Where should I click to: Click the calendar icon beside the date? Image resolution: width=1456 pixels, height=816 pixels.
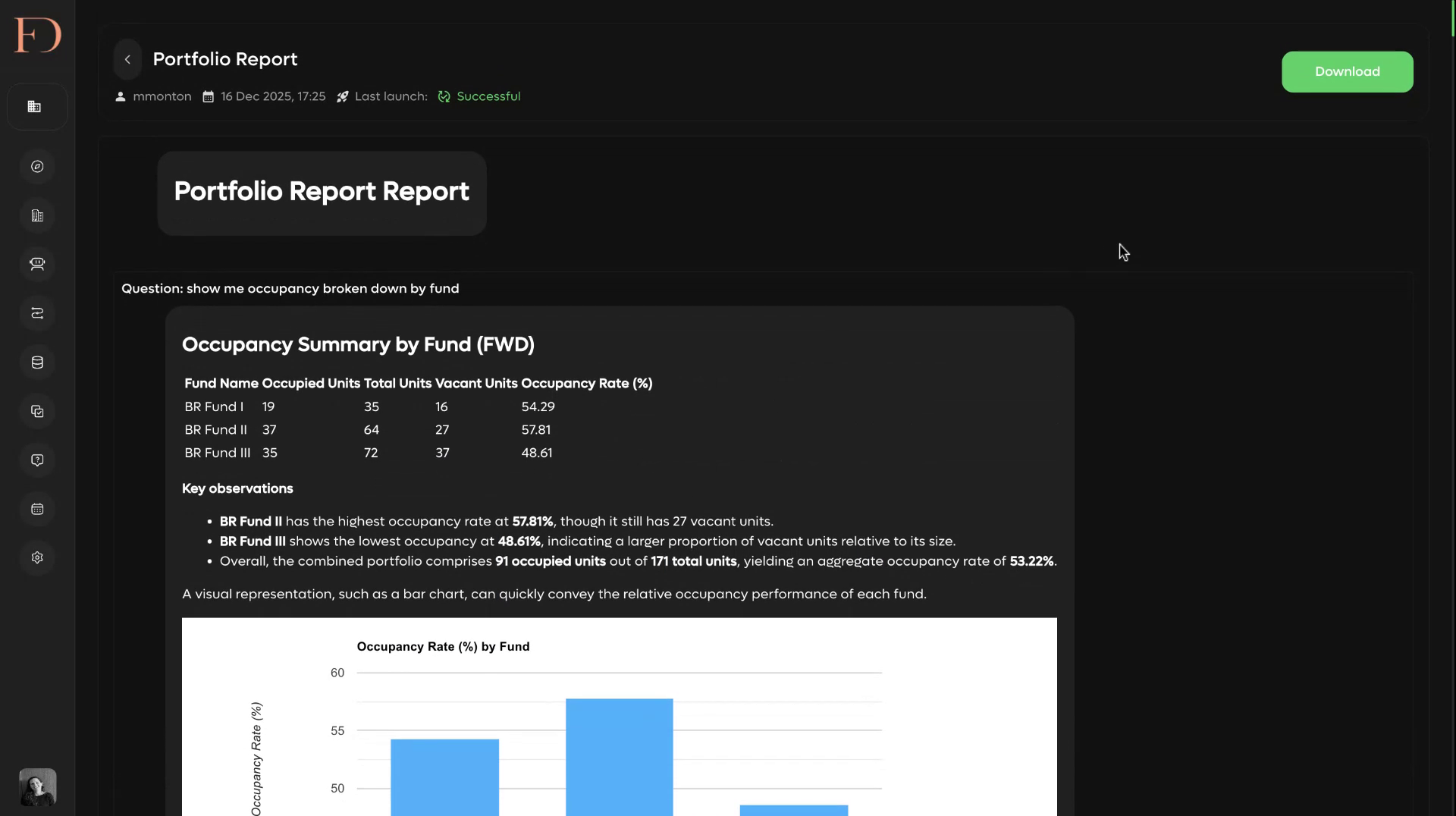(208, 97)
